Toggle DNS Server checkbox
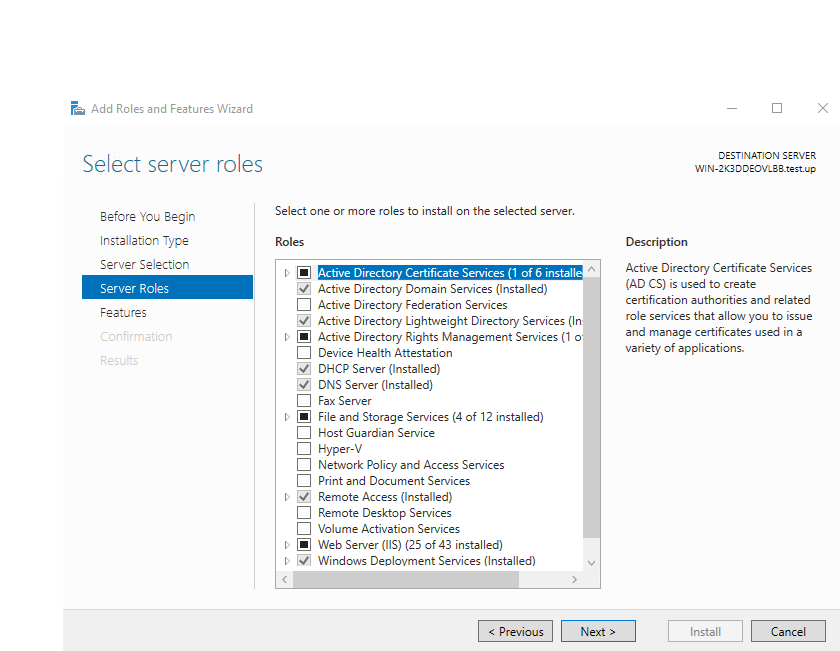 tap(304, 385)
